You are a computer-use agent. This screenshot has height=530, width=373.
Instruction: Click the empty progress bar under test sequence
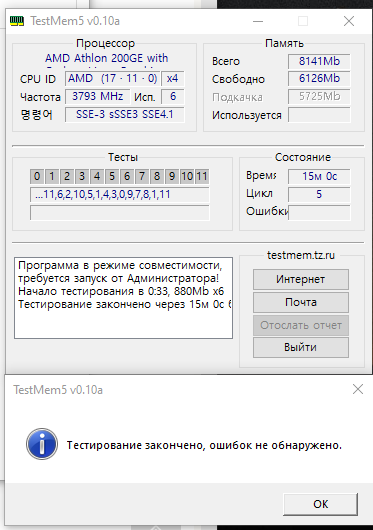120,213
